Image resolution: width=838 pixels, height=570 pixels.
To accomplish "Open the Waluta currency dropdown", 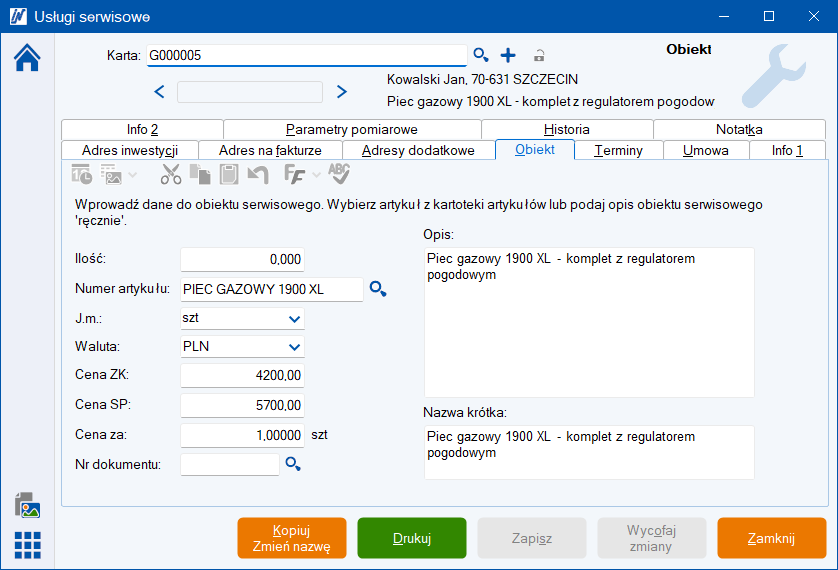I will (294, 347).
